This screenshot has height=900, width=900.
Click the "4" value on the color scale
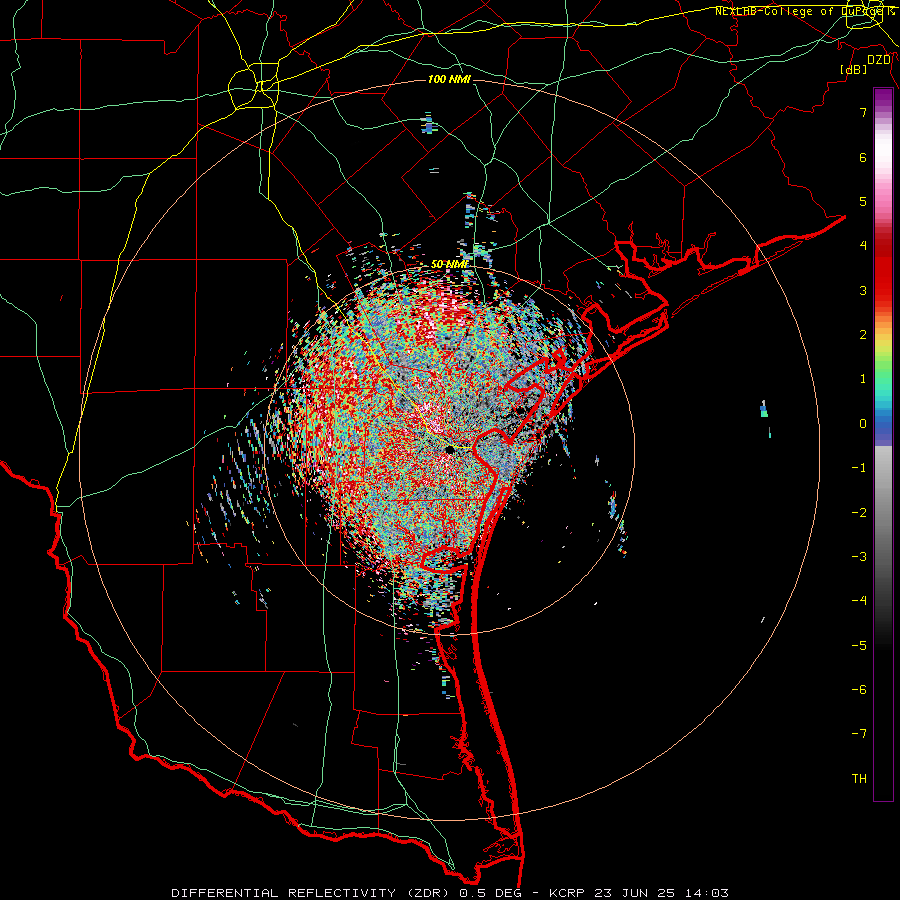[863, 246]
